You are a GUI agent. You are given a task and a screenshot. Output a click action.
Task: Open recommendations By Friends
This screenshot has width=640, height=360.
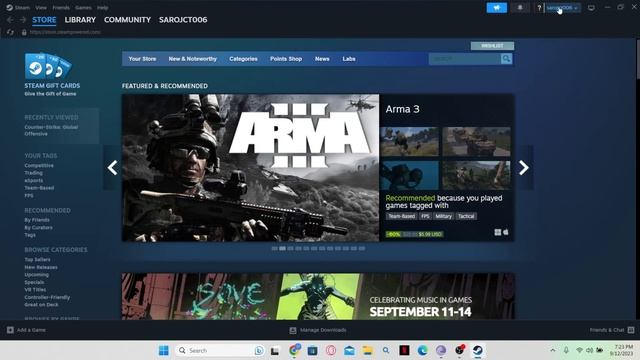[x=37, y=220]
